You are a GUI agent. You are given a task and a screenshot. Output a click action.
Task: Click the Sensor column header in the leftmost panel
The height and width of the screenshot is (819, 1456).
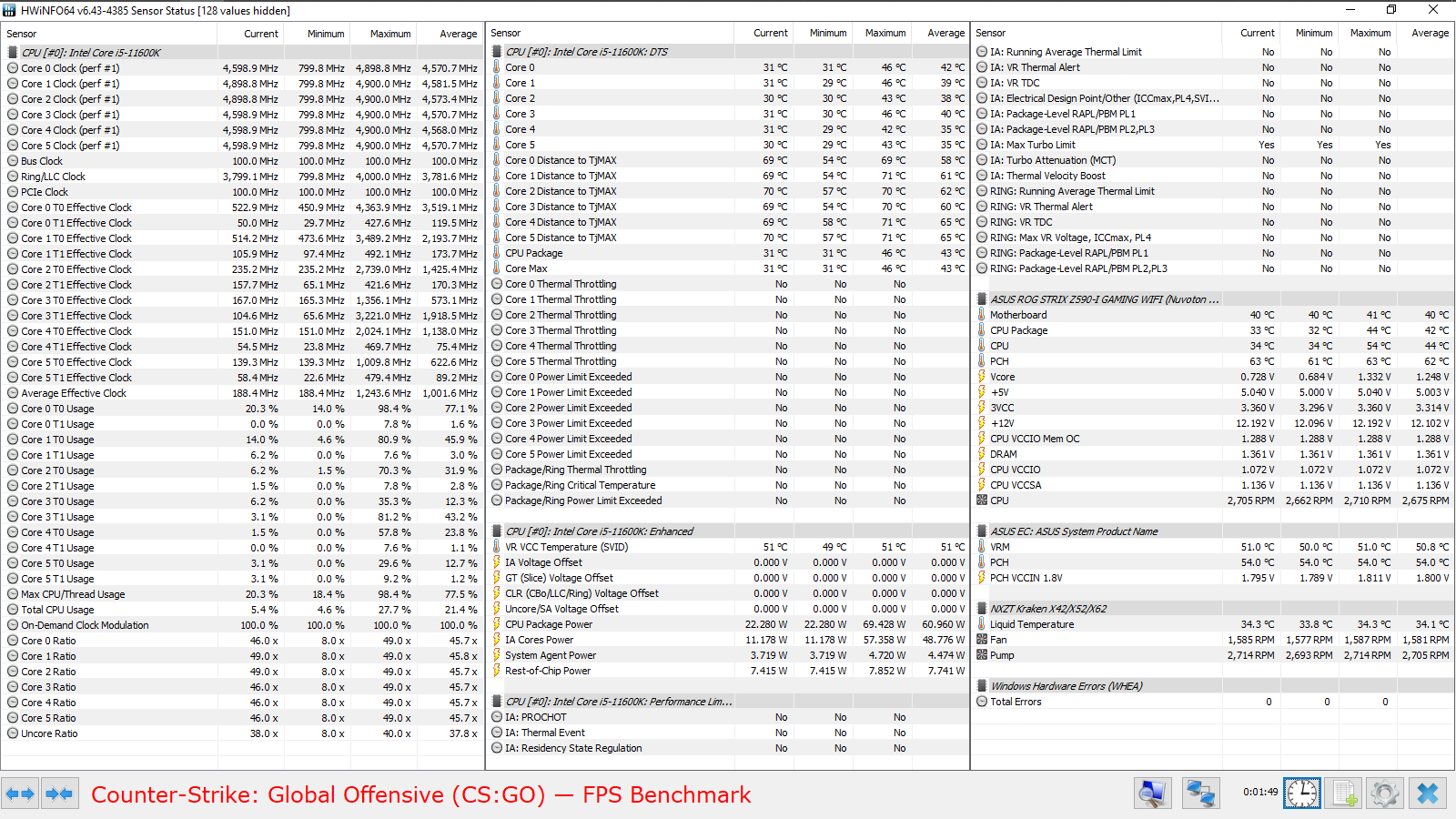pos(22,34)
